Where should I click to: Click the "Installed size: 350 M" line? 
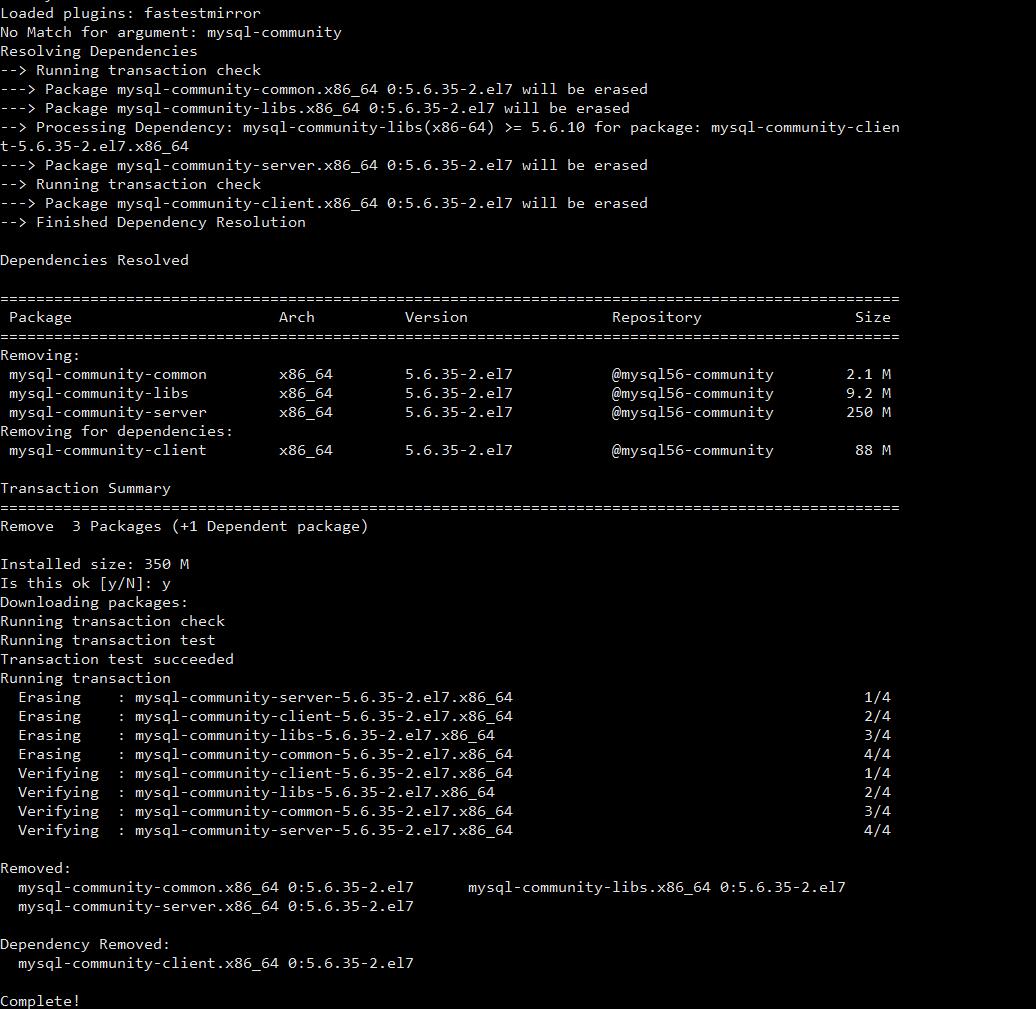94,564
